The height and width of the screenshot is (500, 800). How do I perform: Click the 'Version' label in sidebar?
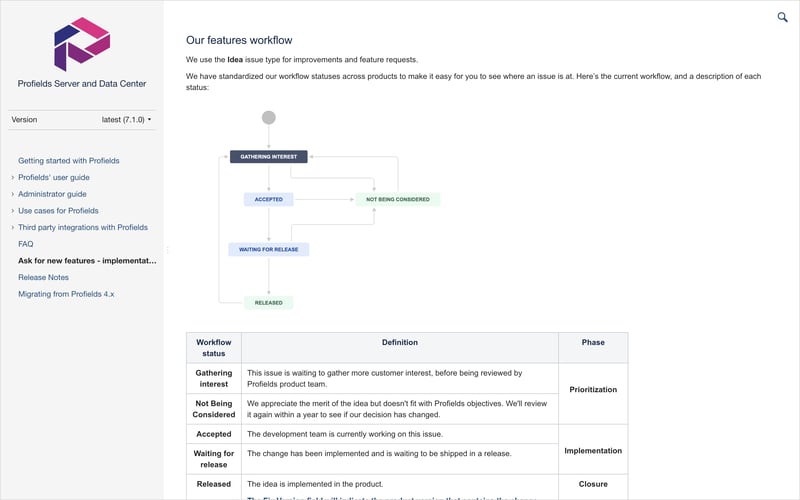pos(24,119)
